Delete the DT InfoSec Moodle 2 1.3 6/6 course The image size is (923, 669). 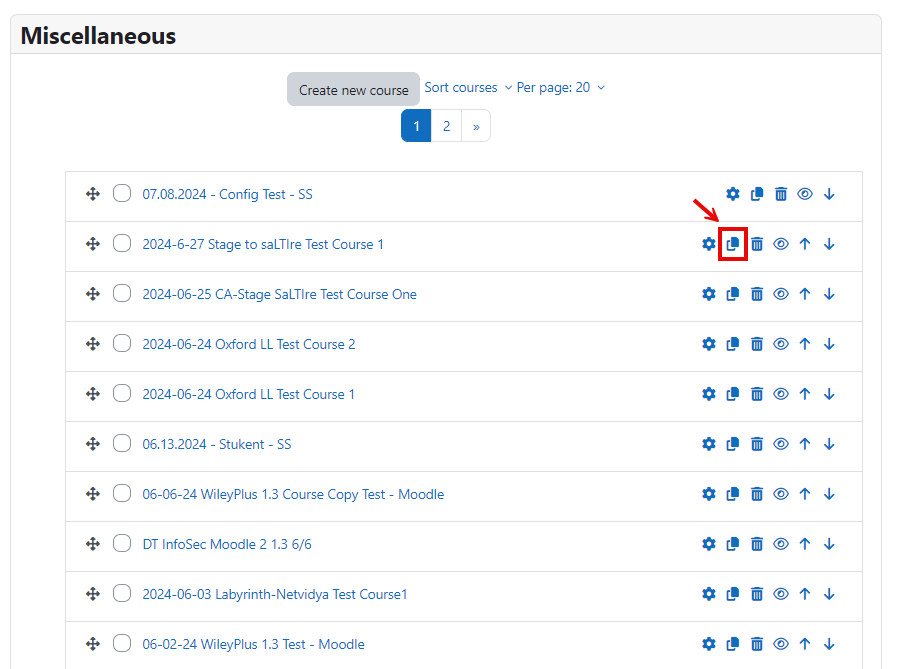[756, 544]
